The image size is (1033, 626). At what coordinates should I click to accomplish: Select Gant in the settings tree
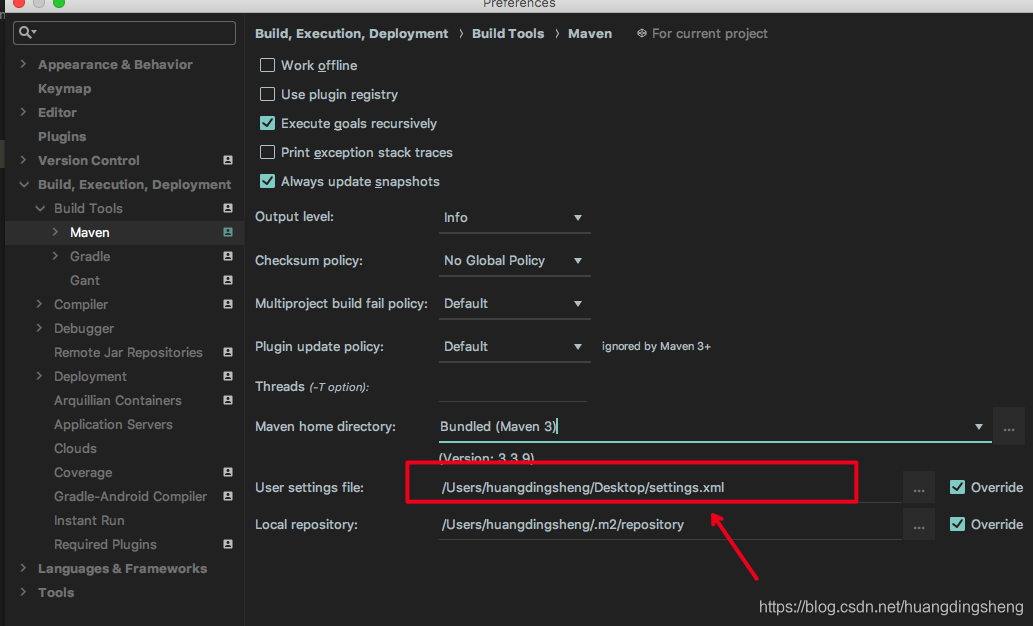tap(85, 280)
